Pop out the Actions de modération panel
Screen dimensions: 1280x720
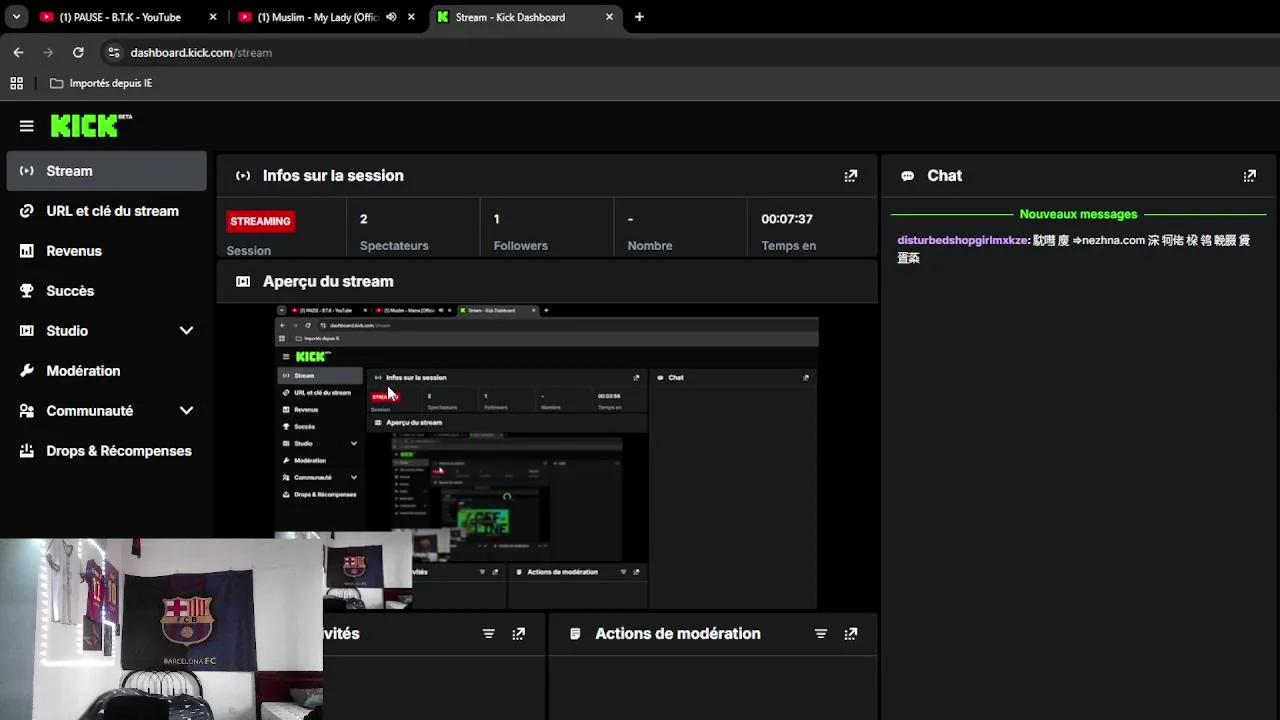pyautogui.click(x=851, y=634)
